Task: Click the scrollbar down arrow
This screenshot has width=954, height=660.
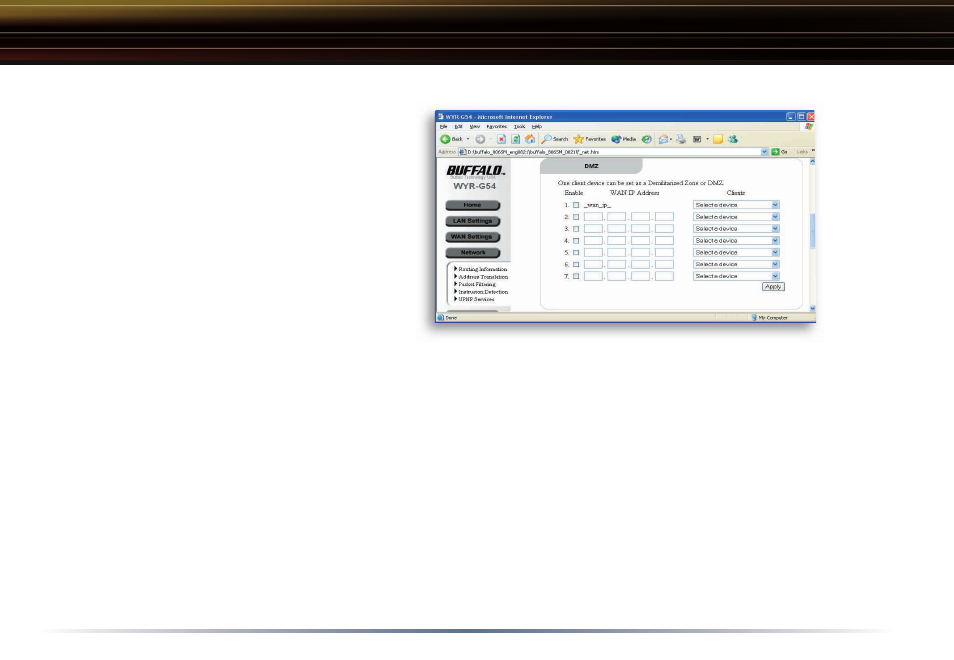Action: tap(812, 308)
